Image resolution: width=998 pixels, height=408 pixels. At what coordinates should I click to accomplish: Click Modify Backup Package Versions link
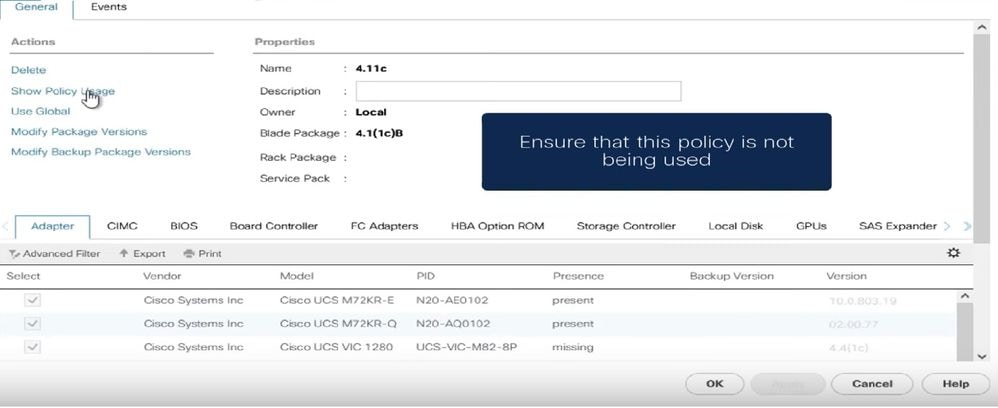[101, 152]
